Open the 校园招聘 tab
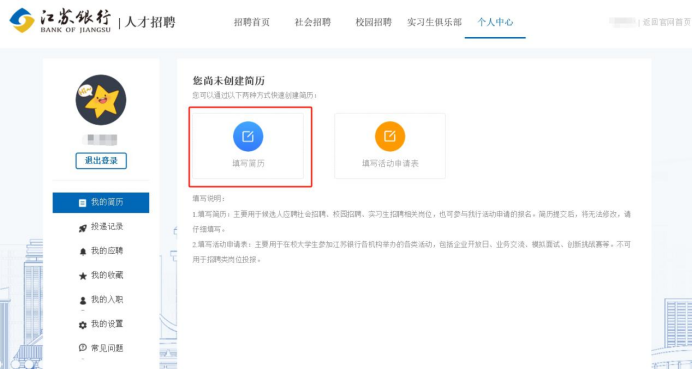 click(373, 22)
